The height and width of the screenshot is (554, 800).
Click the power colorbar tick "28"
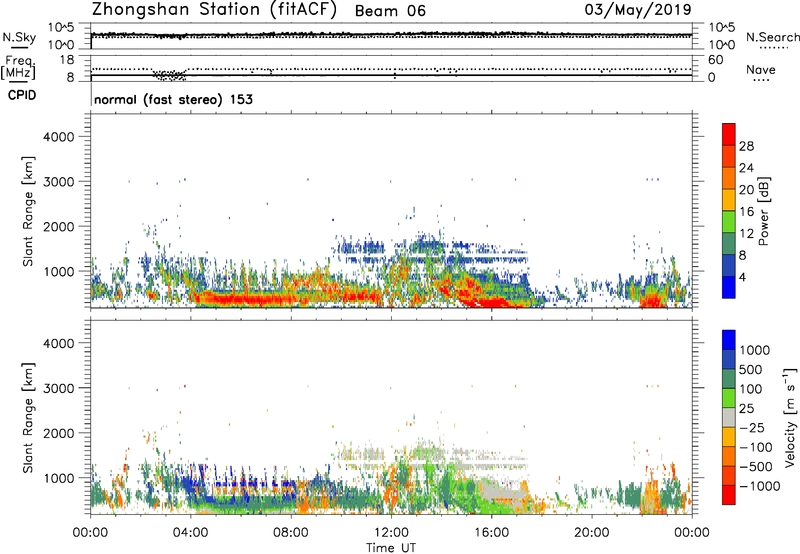click(746, 146)
